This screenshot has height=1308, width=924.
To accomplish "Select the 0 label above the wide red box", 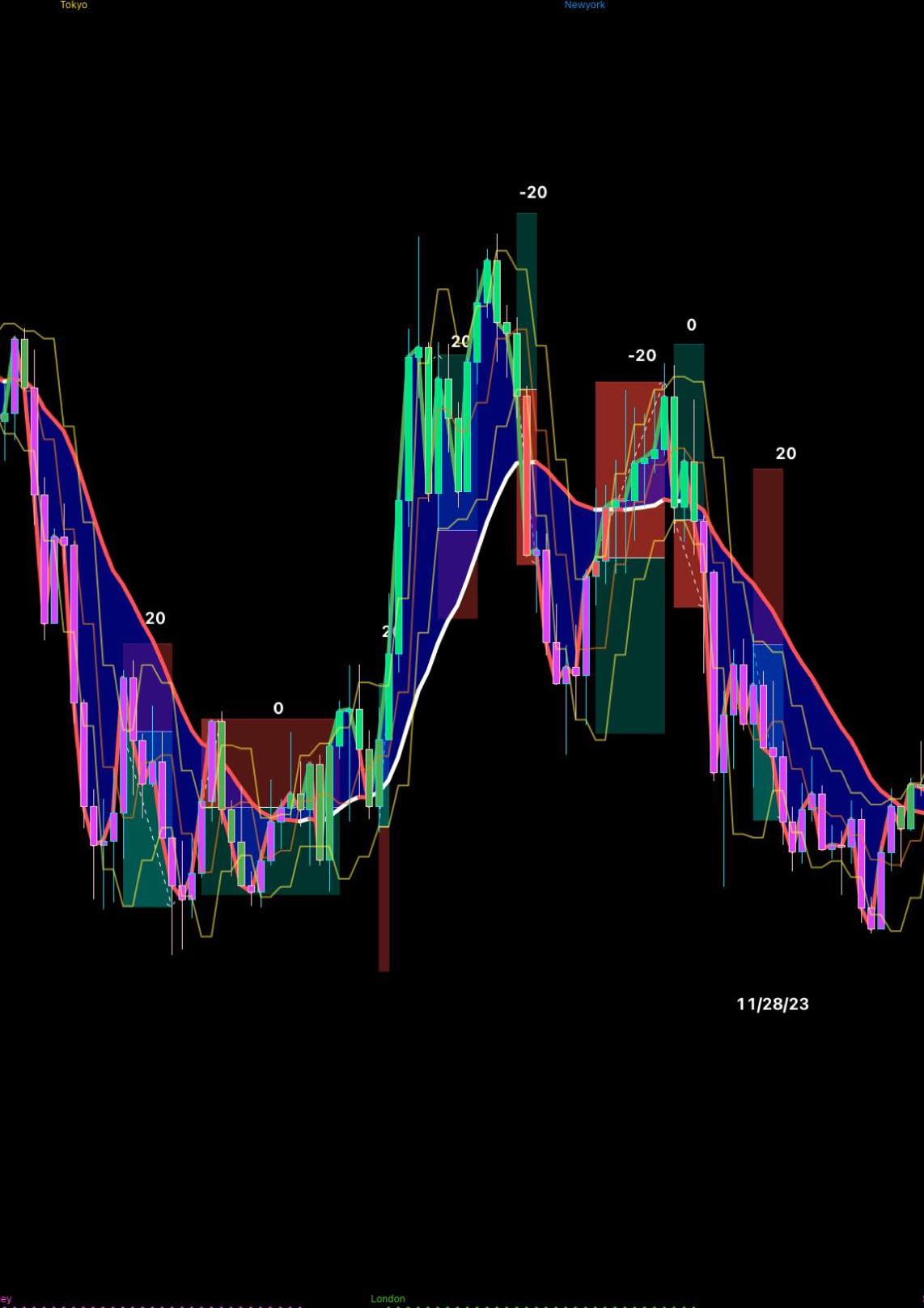I will pyautogui.click(x=278, y=708).
